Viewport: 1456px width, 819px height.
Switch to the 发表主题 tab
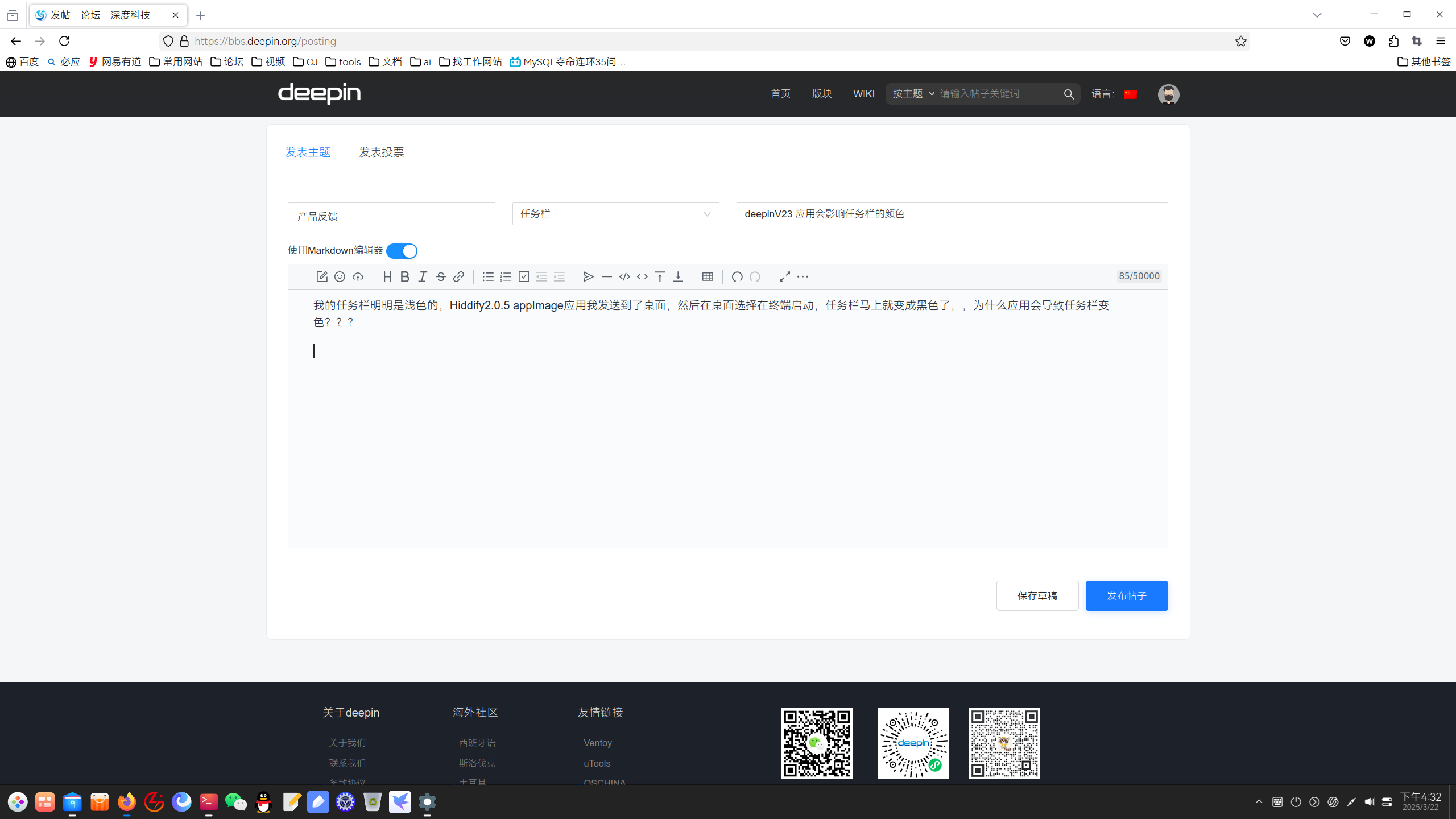[308, 152]
